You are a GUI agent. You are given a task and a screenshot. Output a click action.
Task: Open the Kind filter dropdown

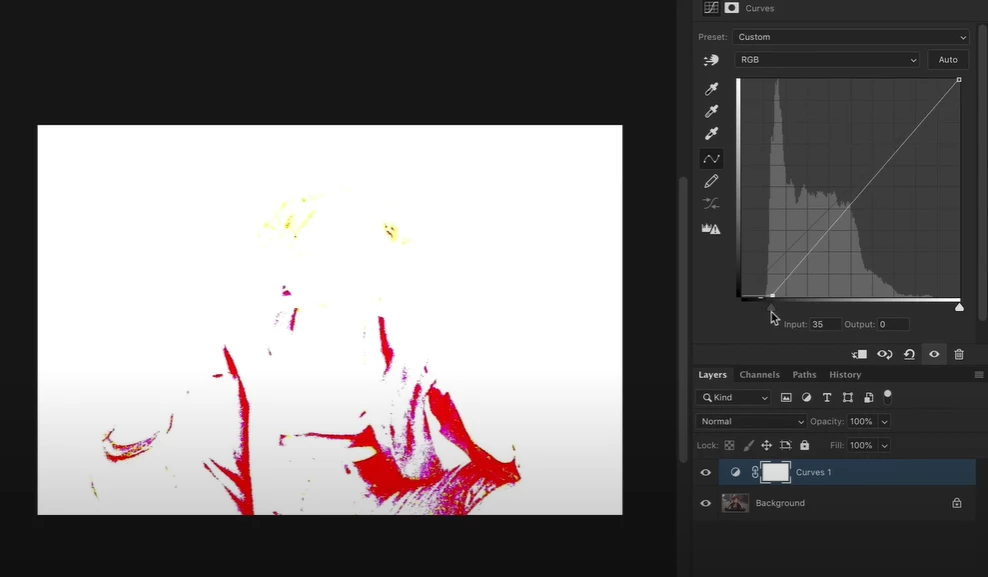pos(733,397)
